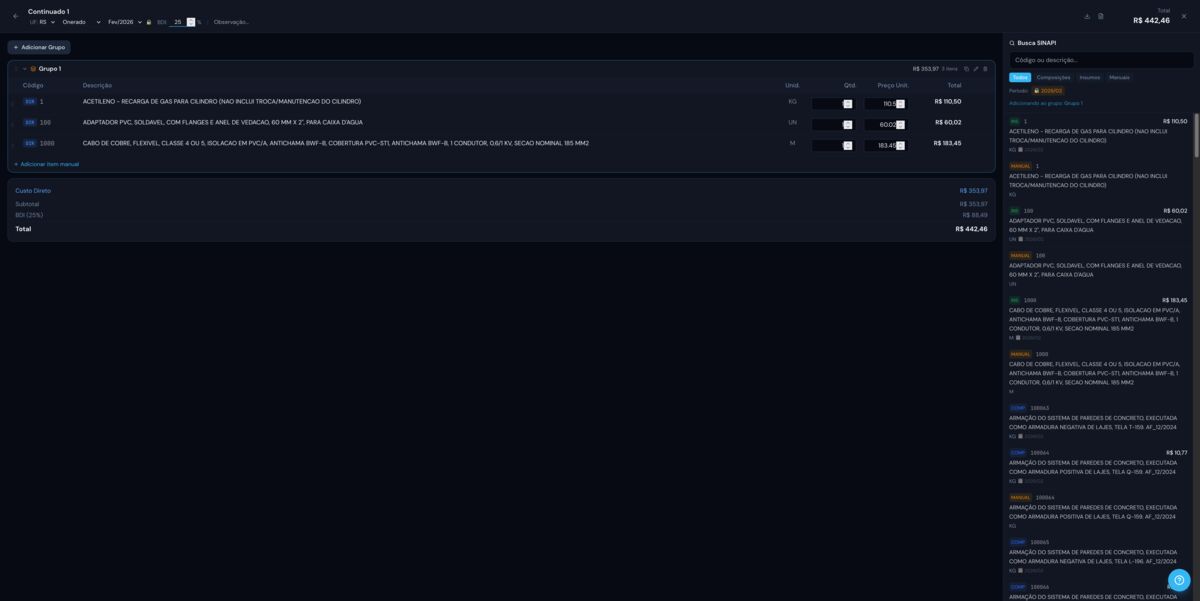Duplicate Grupo 1 using the copy icon
1200x601 pixels.
pyautogui.click(x=966, y=69)
